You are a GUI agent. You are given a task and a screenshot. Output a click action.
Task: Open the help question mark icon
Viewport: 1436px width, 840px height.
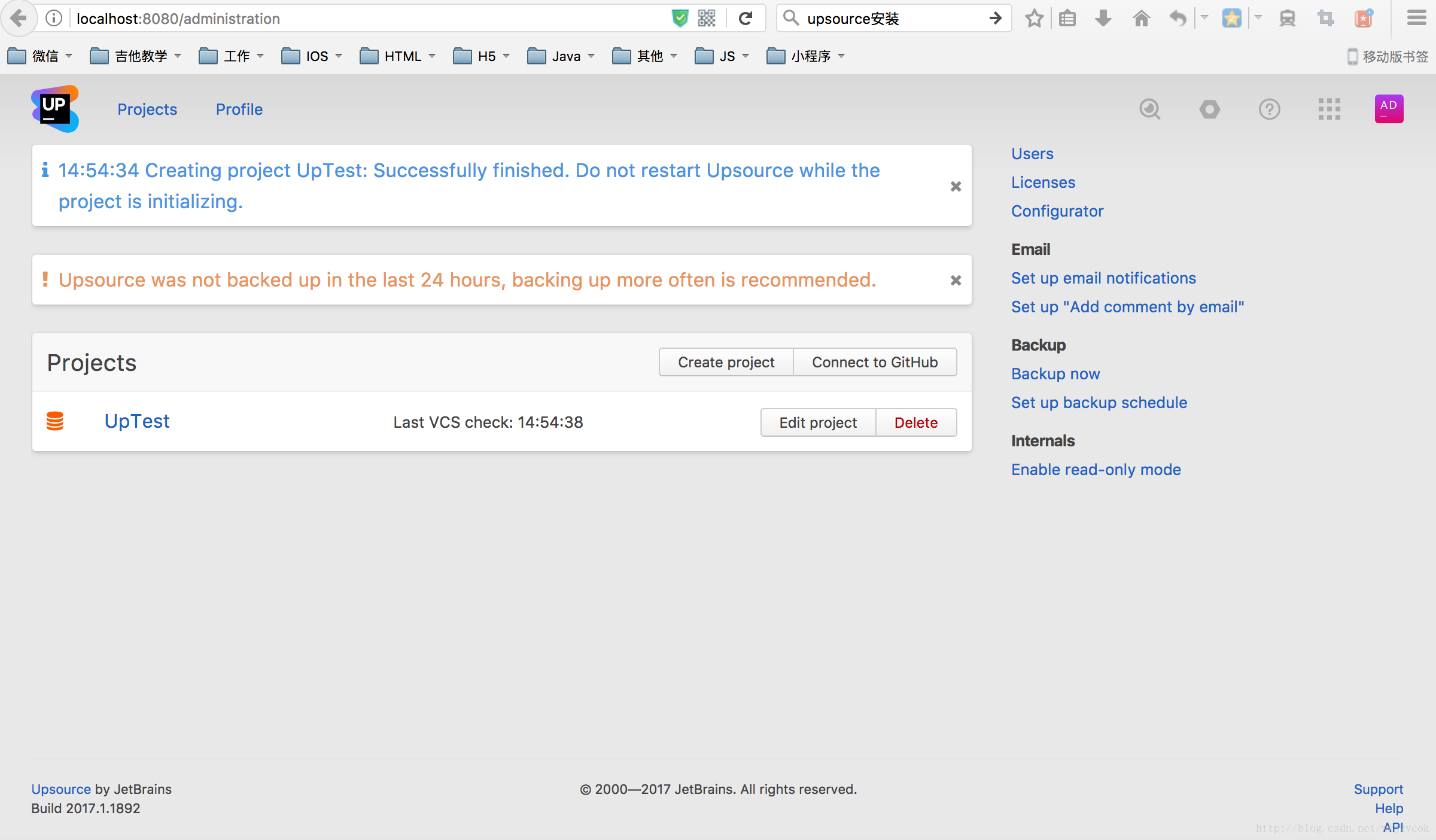[1269, 109]
